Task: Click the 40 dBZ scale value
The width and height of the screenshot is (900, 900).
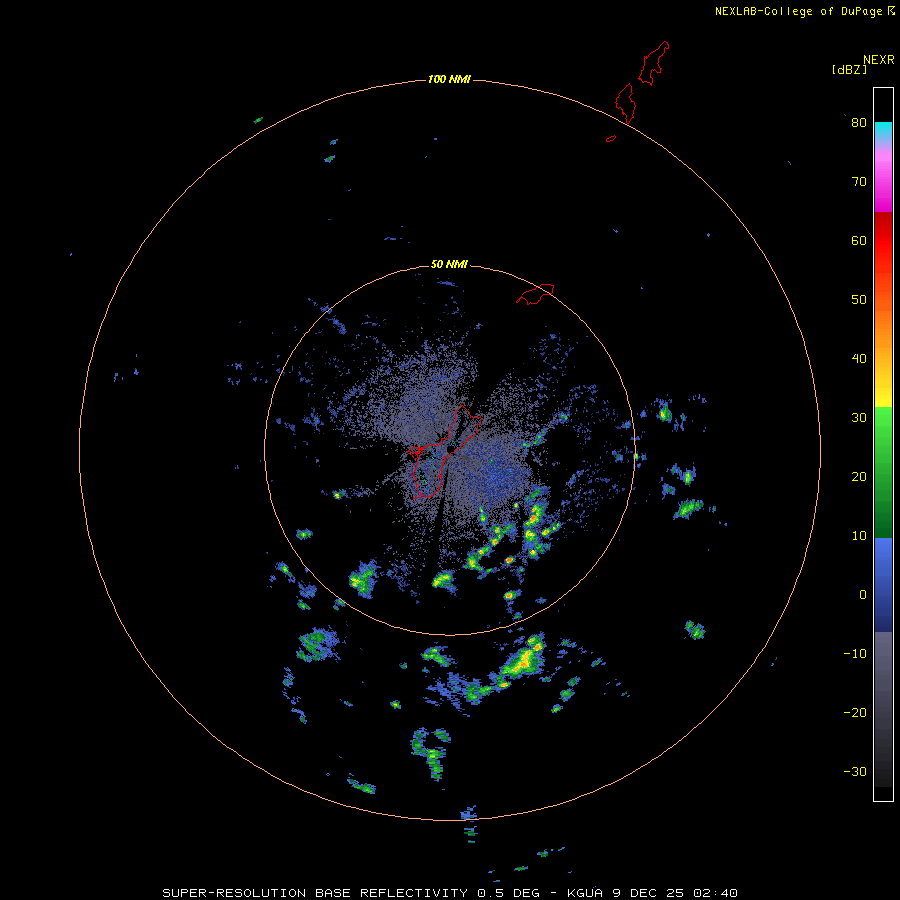Action: point(859,359)
